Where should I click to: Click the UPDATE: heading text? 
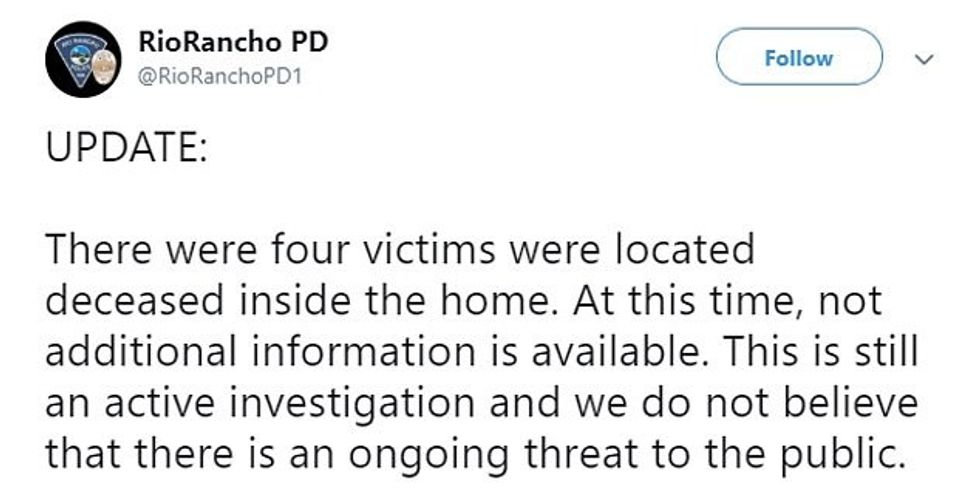coord(122,153)
